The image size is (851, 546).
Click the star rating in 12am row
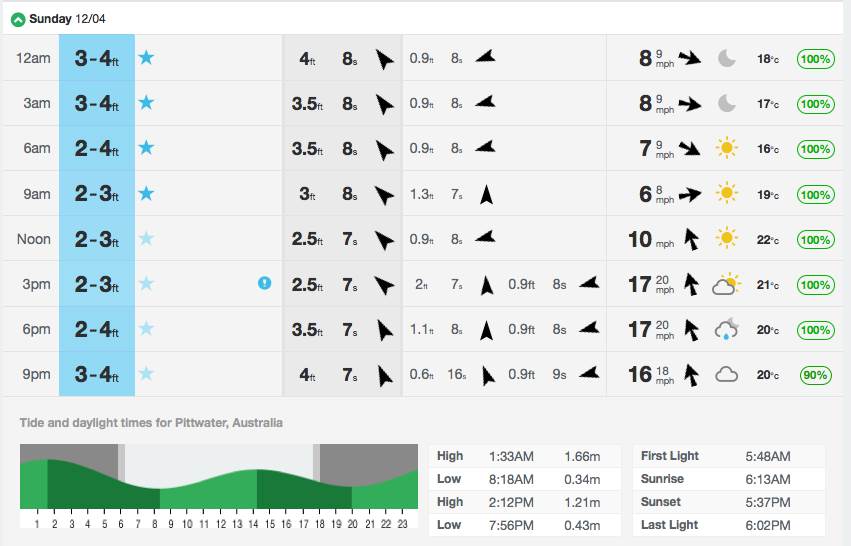(x=146, y=58)
